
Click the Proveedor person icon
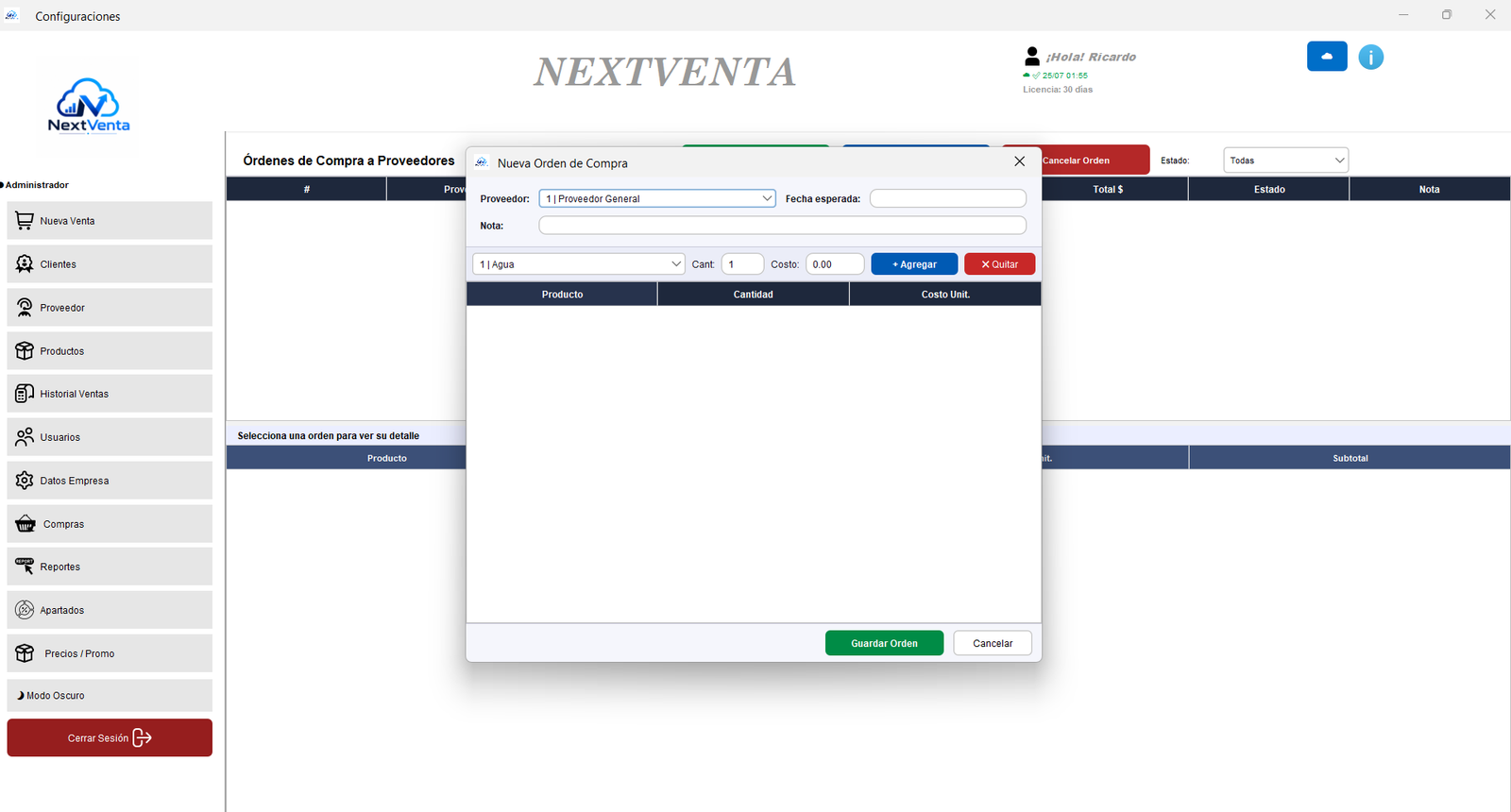coord(25,308)
